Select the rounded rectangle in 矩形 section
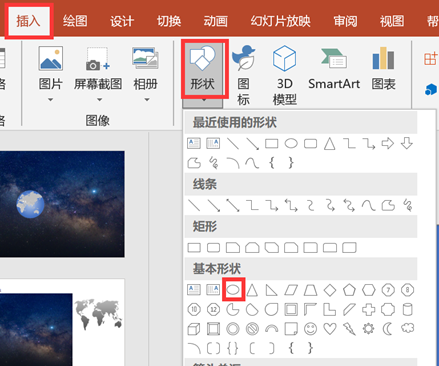Image resolution: width=439 pixels, height=366 pixels. click(x=213, y=248)
